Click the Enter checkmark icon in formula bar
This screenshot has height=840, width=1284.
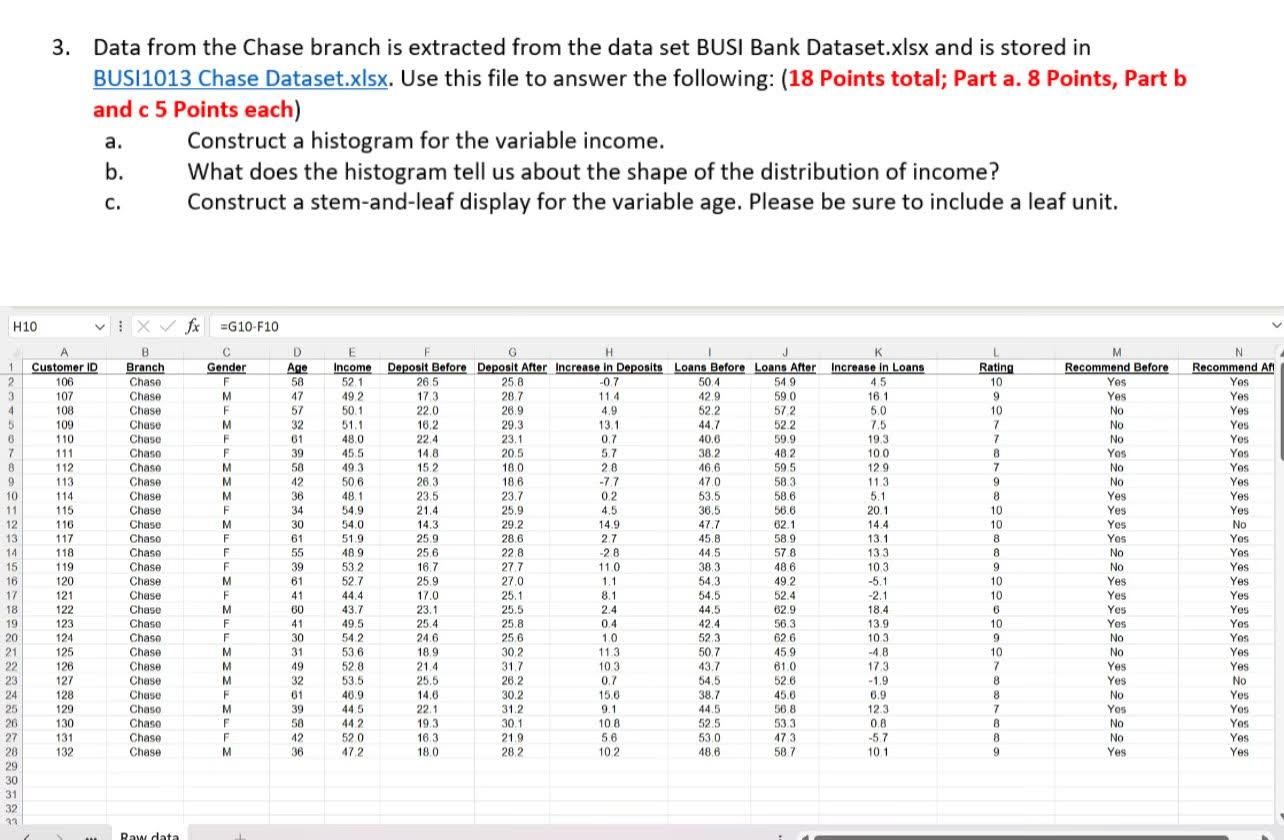tap(166, 327)
